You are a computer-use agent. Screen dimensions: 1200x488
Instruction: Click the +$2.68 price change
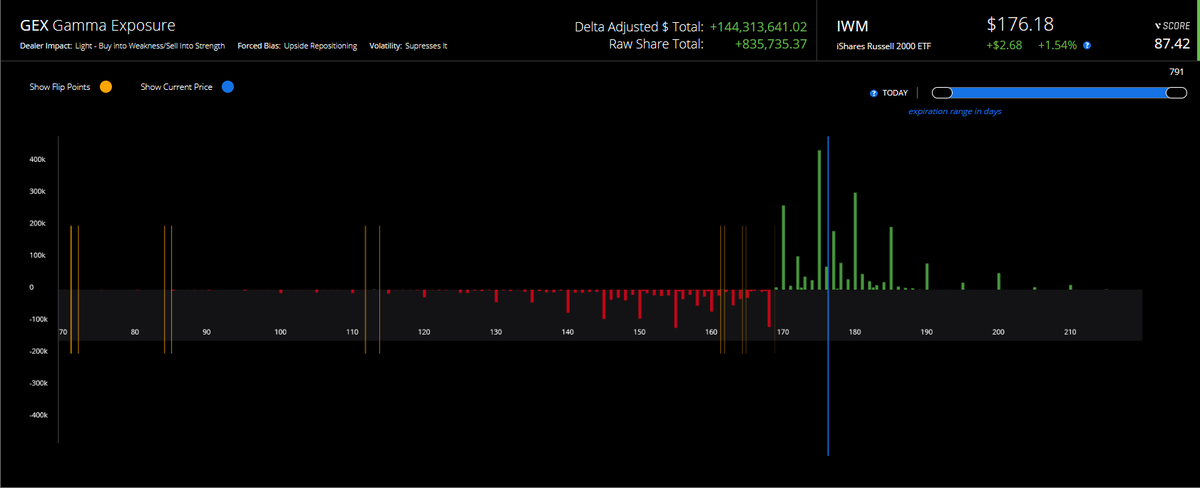tap(1002, 46)
